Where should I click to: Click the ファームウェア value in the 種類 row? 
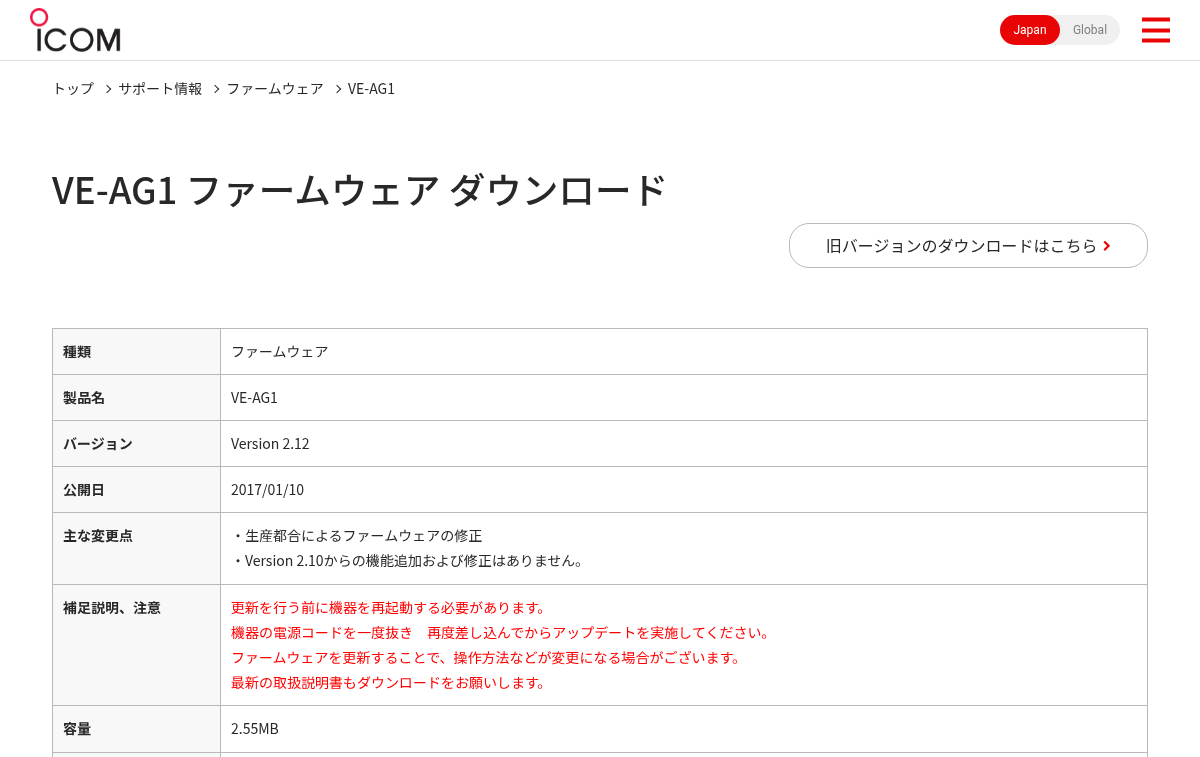coord(279,352)
